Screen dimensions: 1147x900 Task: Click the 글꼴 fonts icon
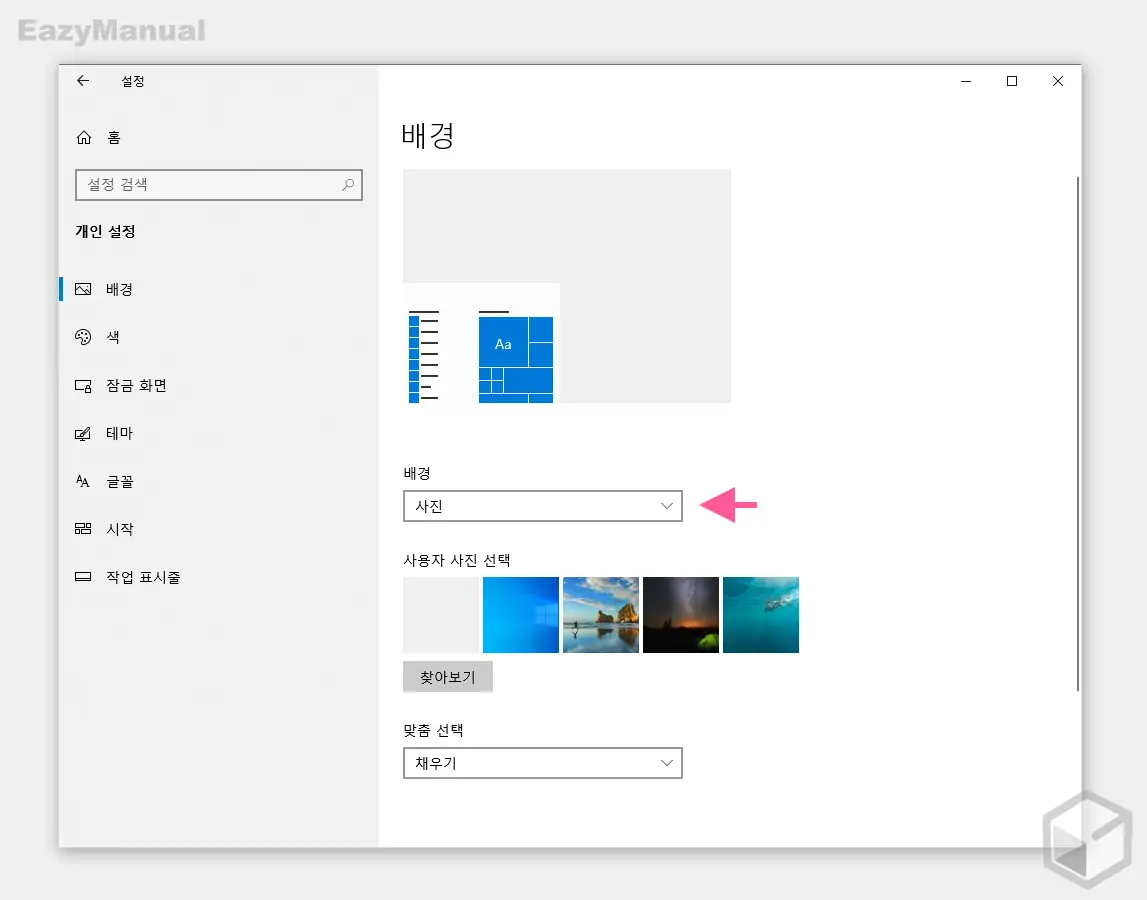pyautogui.click(x=84, y=481)
